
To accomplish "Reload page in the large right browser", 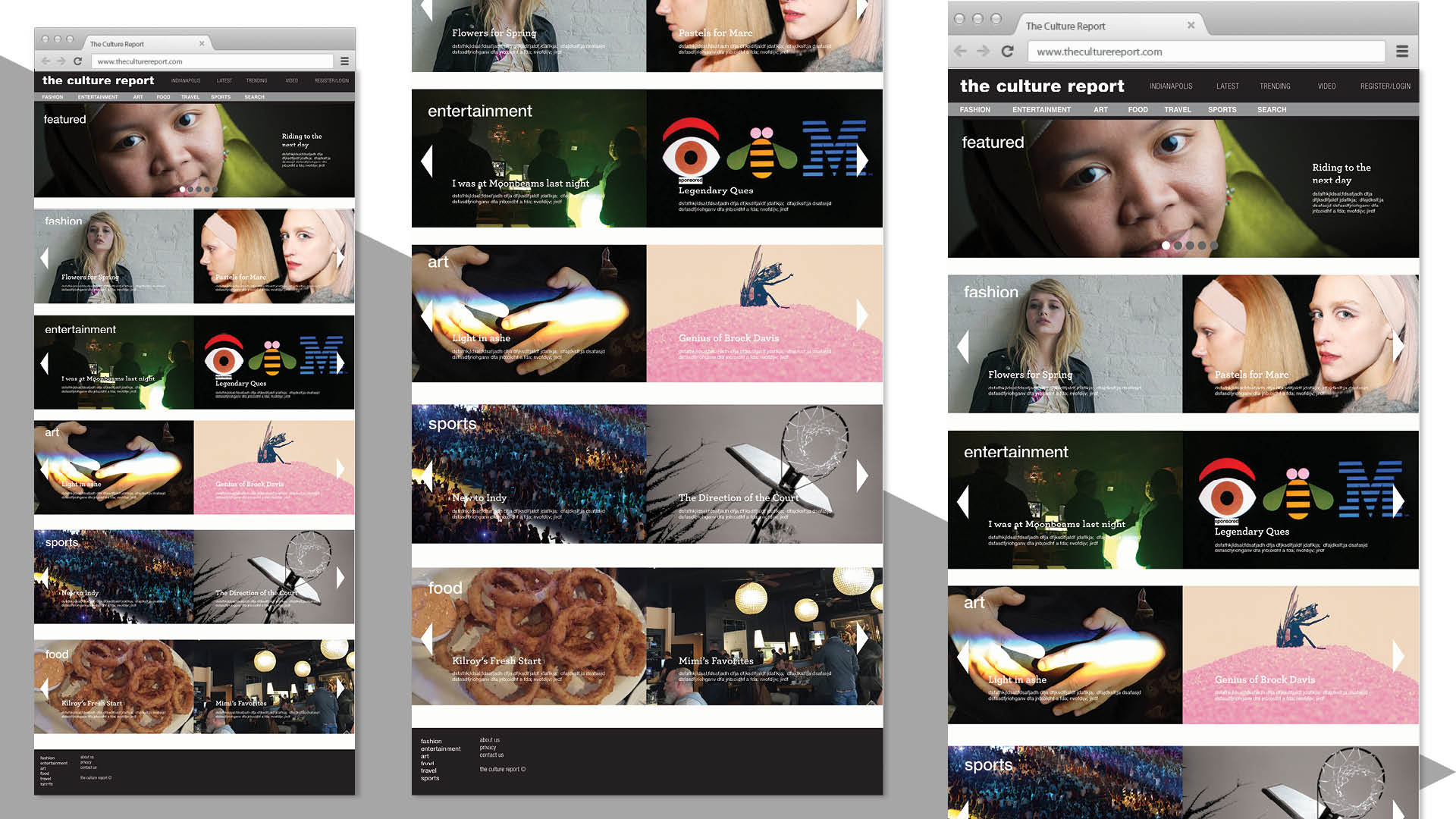I will pos(1007,51).
